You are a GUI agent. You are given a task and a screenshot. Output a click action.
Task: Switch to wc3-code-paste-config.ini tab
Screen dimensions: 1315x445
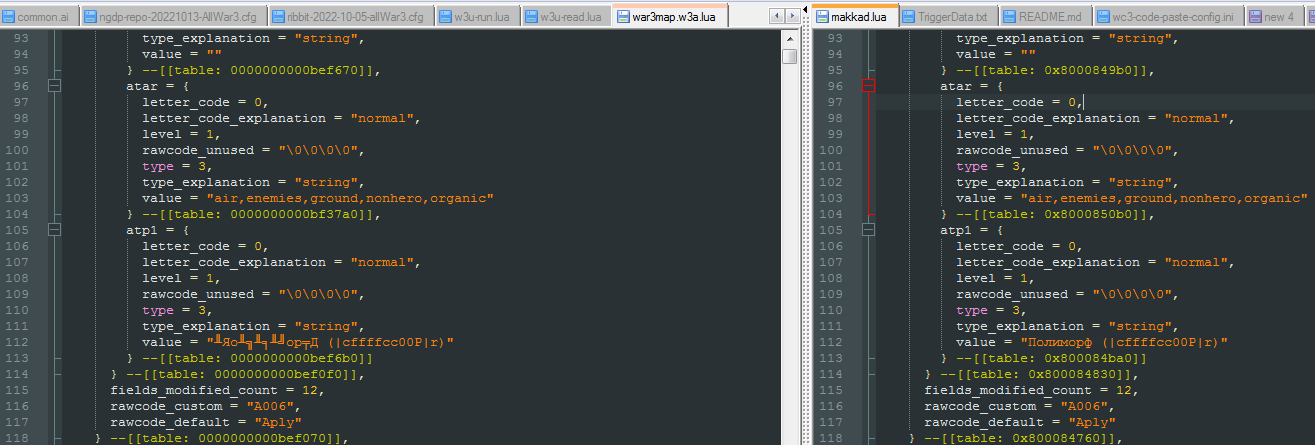[x=1167, y=17]
